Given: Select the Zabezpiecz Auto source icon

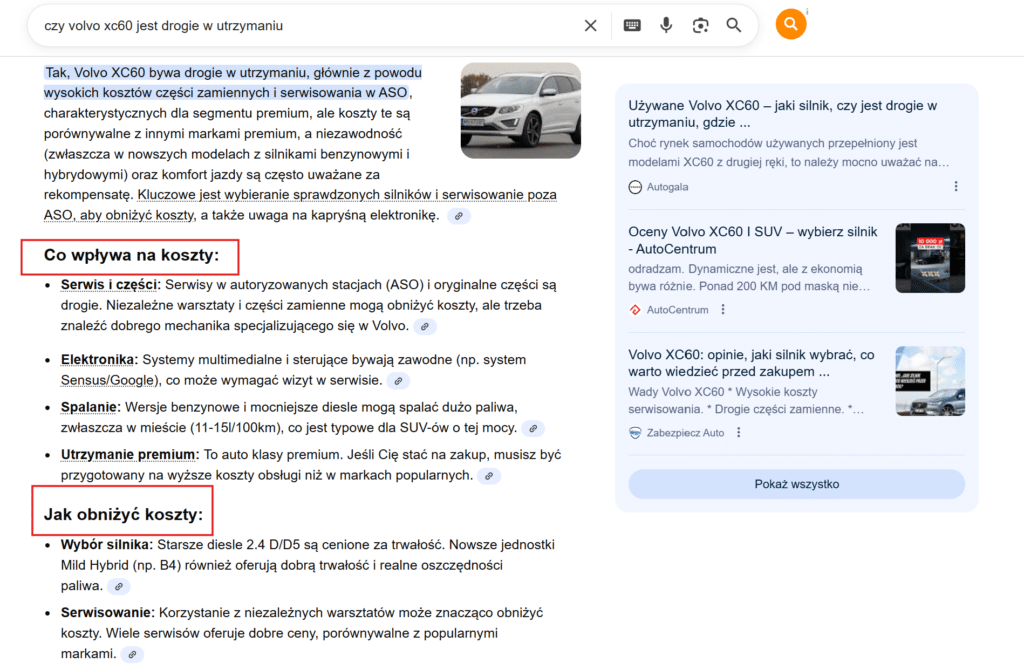Looking at the screenshot, I should point(633,432).
